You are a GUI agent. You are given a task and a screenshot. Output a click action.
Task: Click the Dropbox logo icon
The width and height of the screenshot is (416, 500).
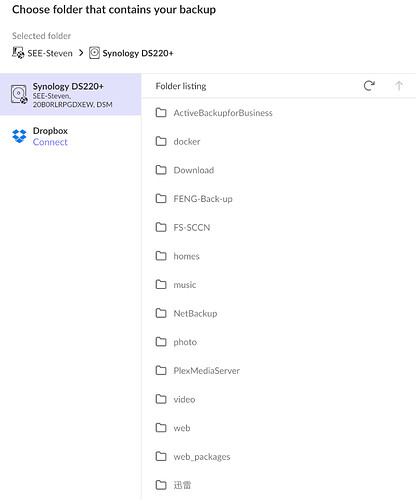point(19,136)
